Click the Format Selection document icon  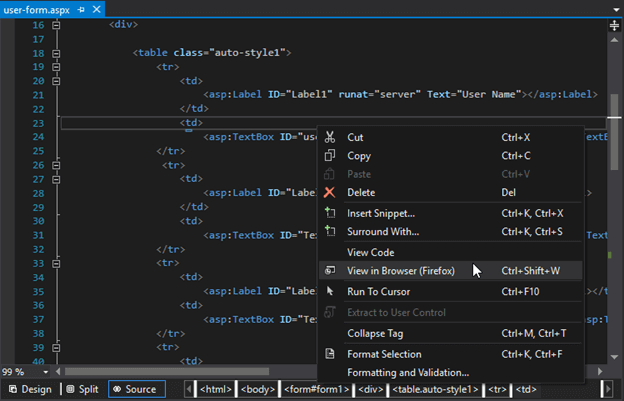[x=329, y=354]
